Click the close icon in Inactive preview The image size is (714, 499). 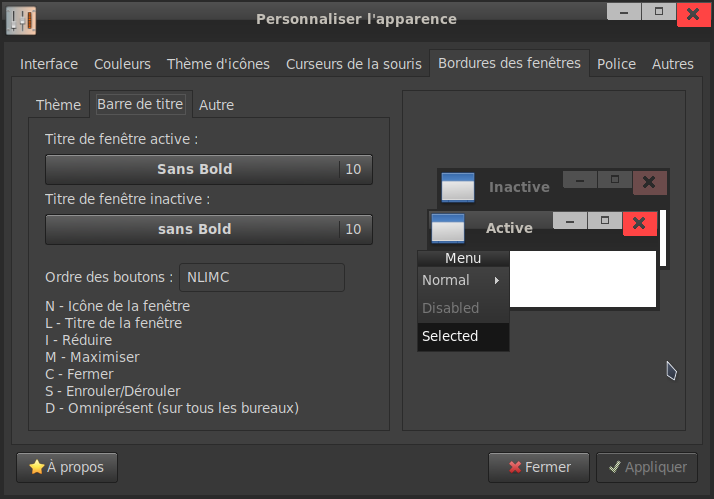(x=650, y=183)
